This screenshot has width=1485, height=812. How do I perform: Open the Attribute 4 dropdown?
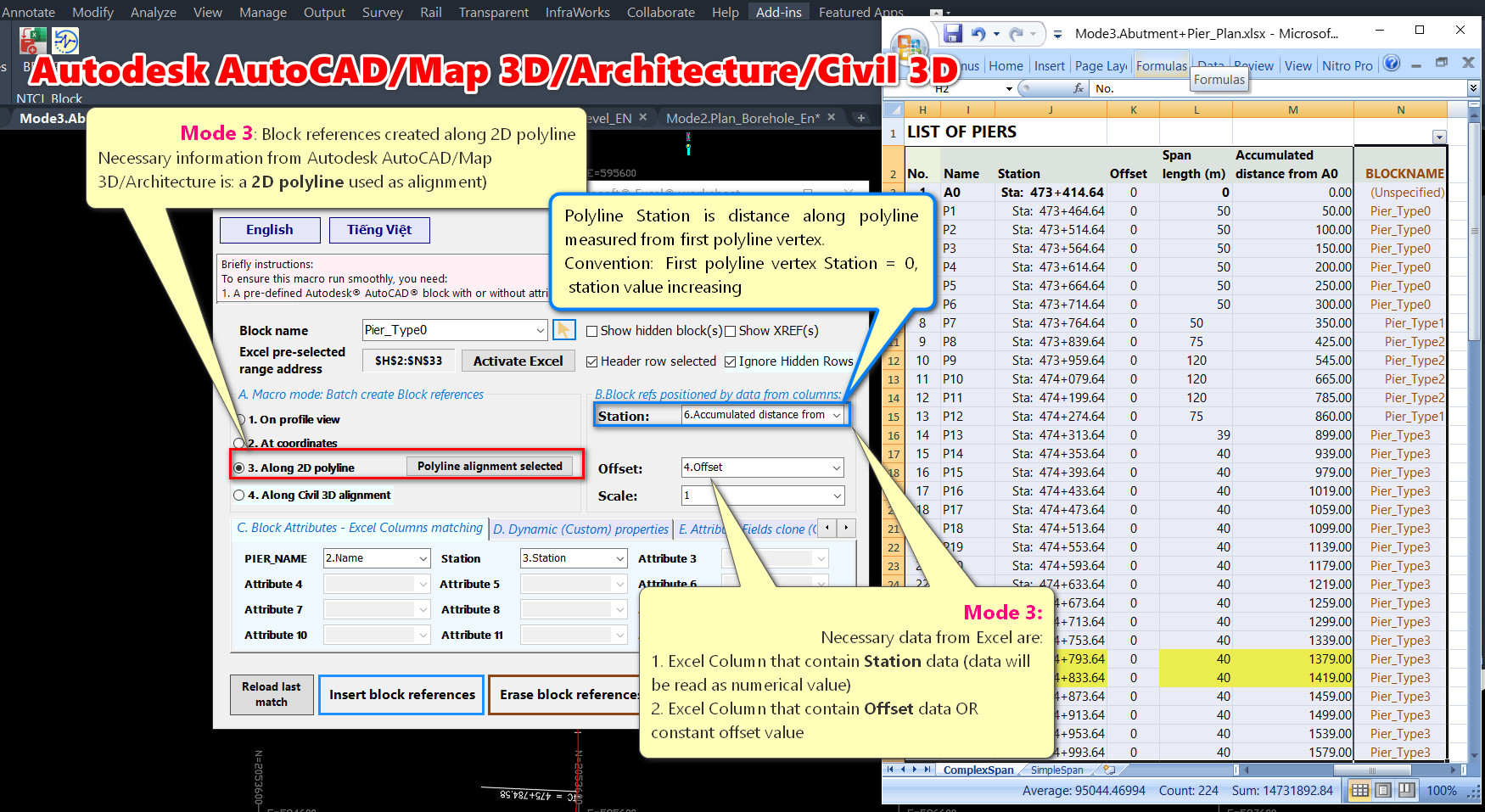[x=423, y=584]
